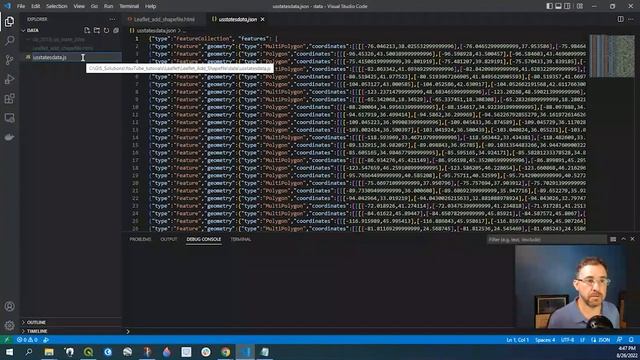Screen dimensions: 640x360
Task: Click the debug console filter field
Action: (546, 240)
